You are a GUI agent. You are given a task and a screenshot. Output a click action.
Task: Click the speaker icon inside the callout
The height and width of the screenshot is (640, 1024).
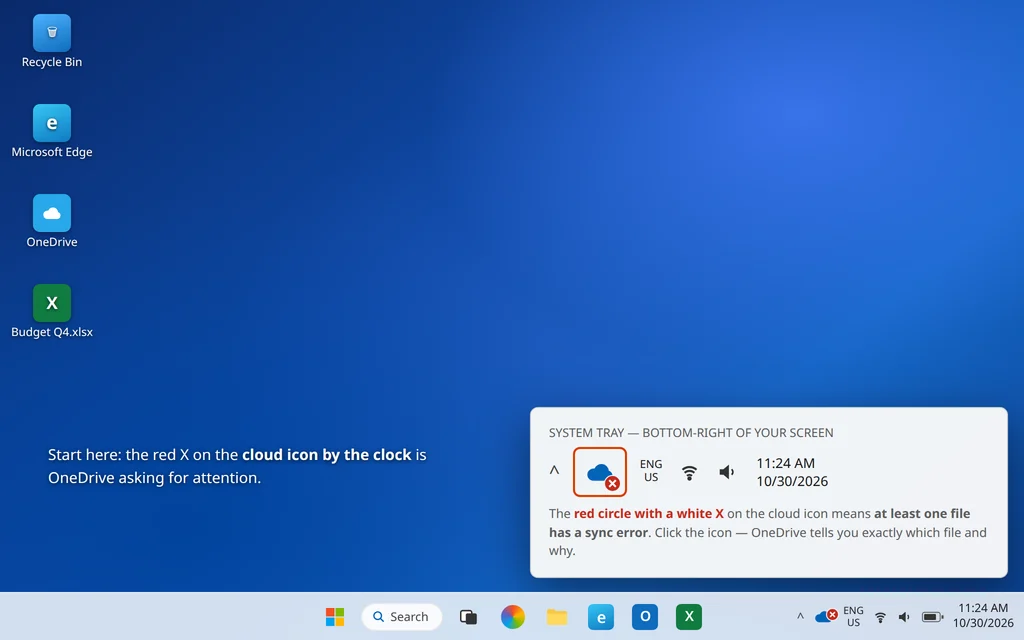point(726,472)
